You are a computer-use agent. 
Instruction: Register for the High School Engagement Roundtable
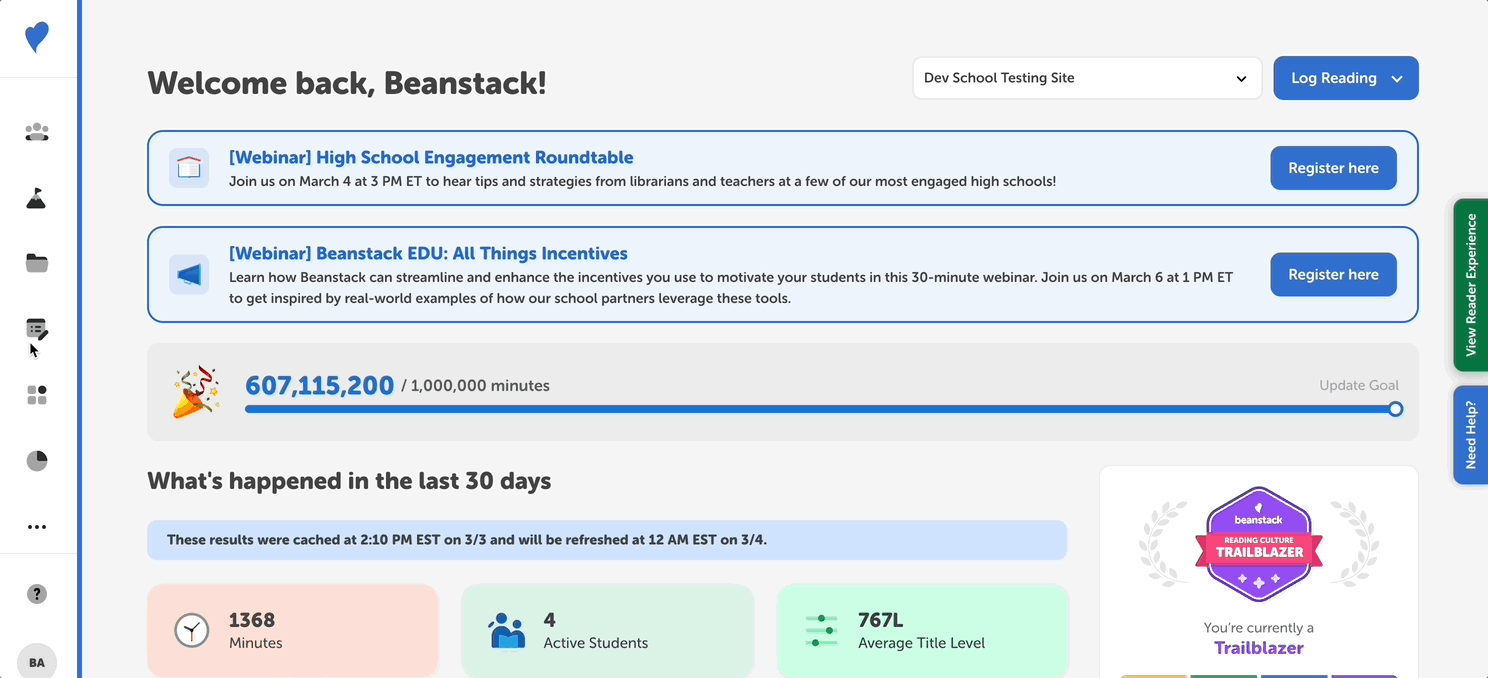(x=1333, y=167)
